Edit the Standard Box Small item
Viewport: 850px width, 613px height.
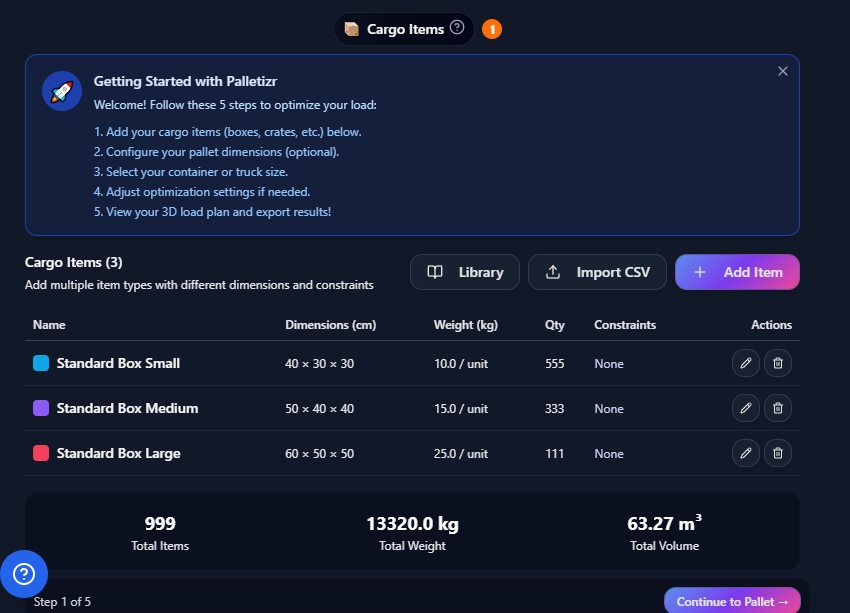tap(745, 363)
